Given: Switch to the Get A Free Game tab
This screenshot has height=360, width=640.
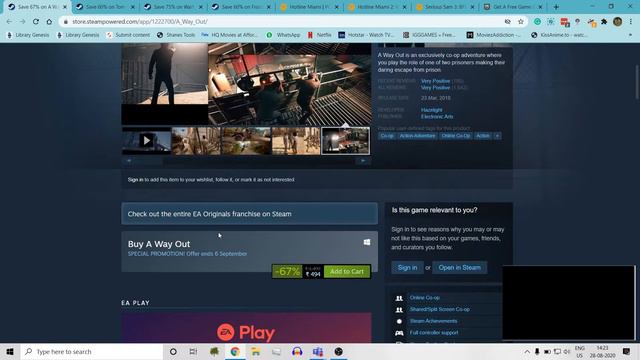Looking at the screenshot, I should [513, 7].
